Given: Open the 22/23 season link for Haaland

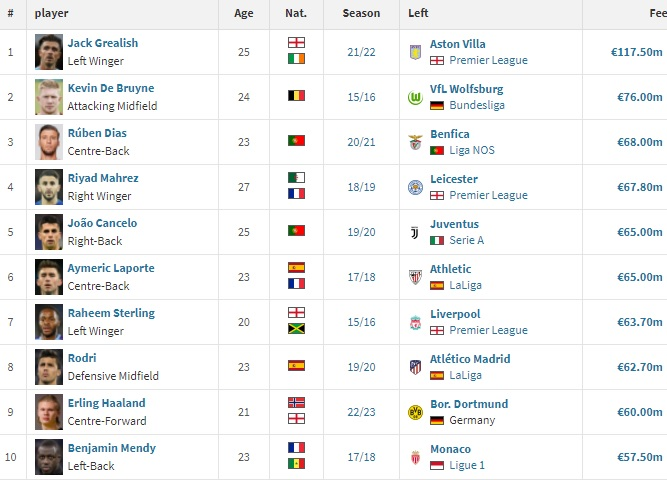Looking at the screenshot, I should click(361, 412).
